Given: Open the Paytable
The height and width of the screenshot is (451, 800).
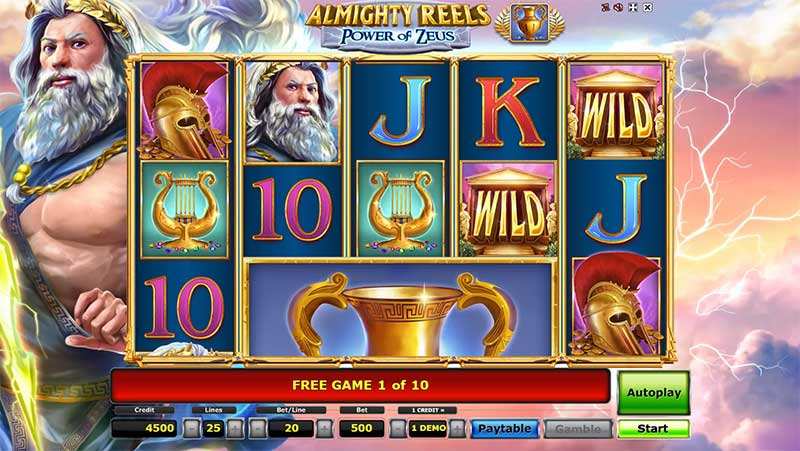Looking at the screenshot, I should click(504, 429).
